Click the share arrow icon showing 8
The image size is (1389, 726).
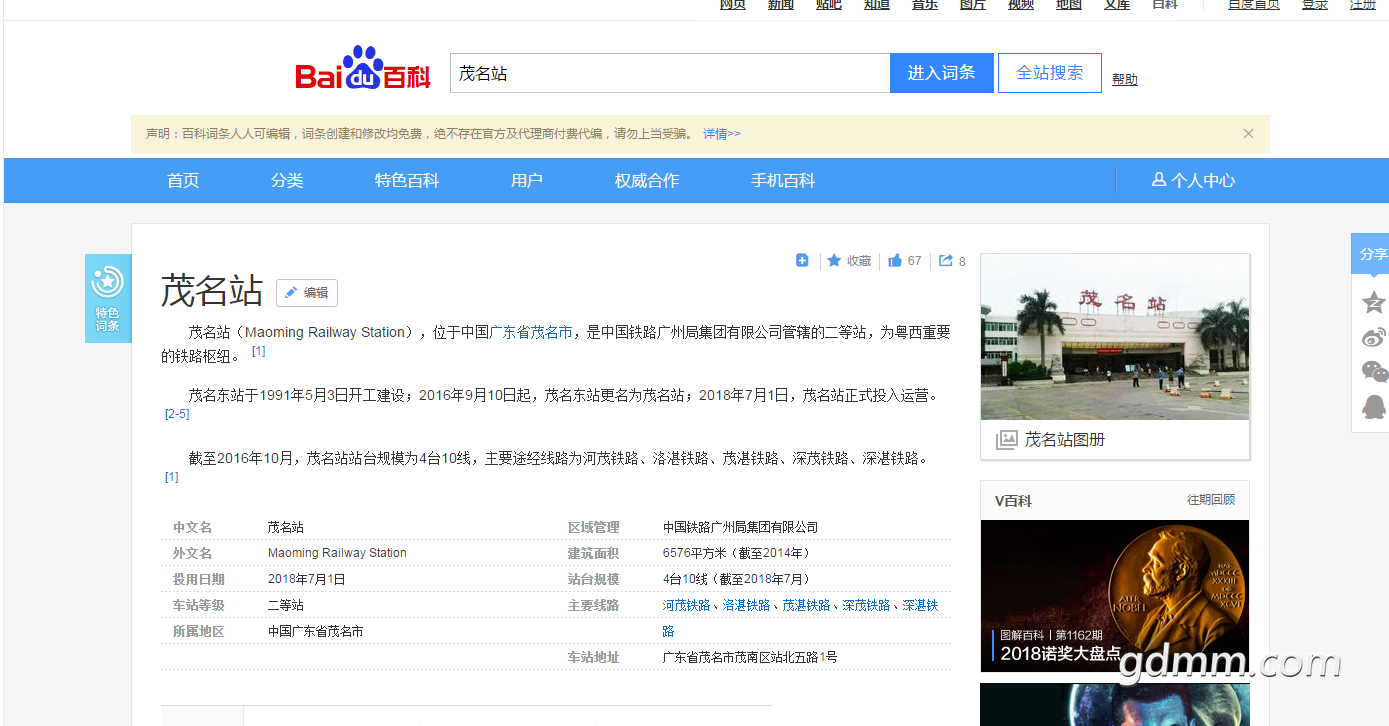tap(946, 260)
